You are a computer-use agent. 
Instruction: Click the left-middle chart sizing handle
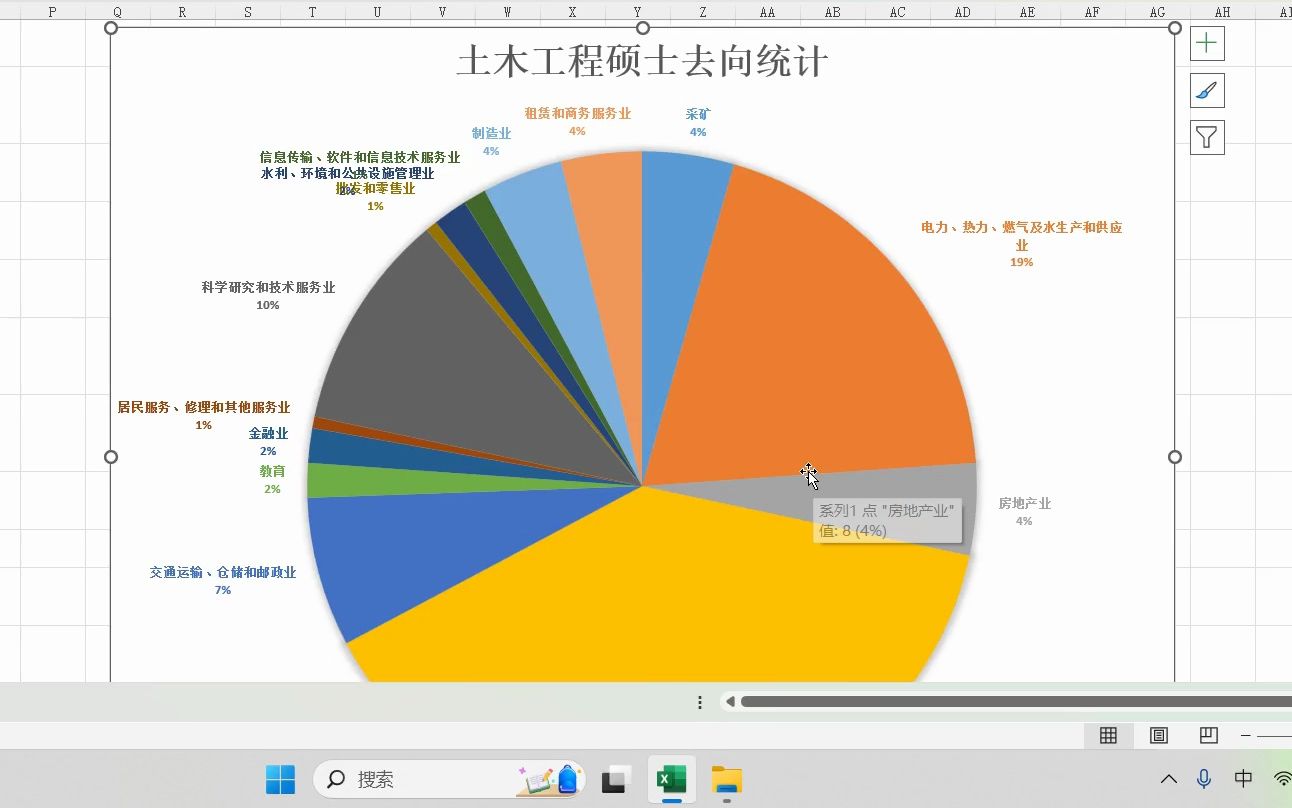pyautogui.click(x=111, y=457)
